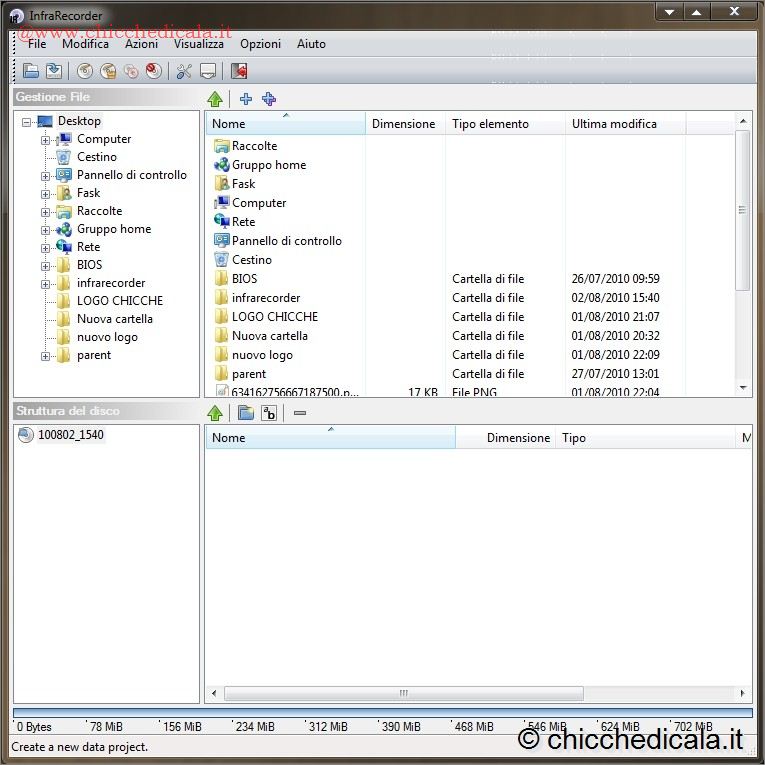Screen dimensions: 765x765
Task: Click the Exit icon in the main toolbar
Action: point(239,71)
